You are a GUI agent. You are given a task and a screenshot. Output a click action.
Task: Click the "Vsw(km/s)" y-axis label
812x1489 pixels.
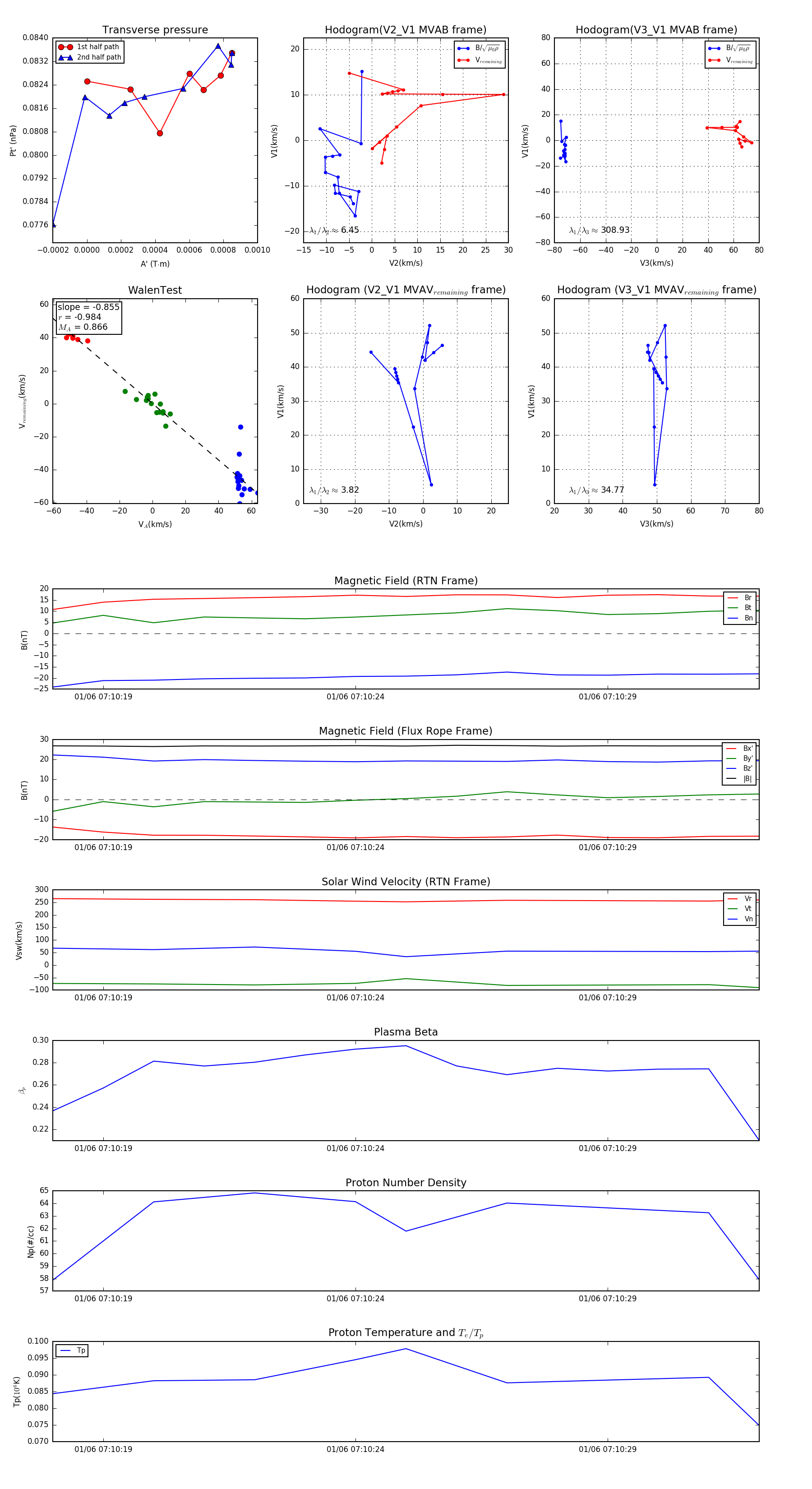19,940
